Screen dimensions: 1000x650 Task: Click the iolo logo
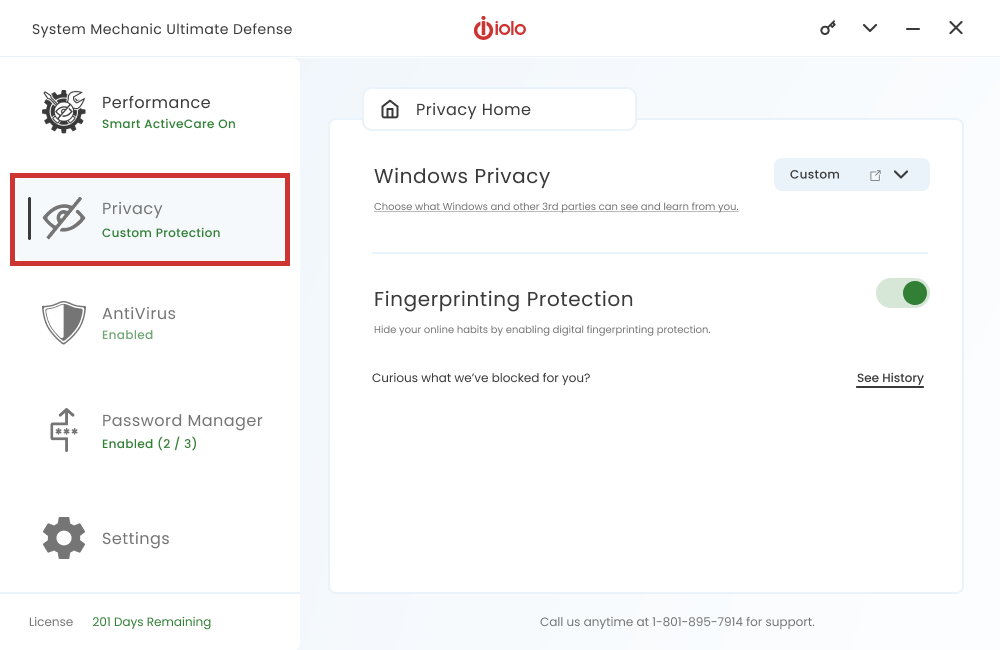coord(500,29)
